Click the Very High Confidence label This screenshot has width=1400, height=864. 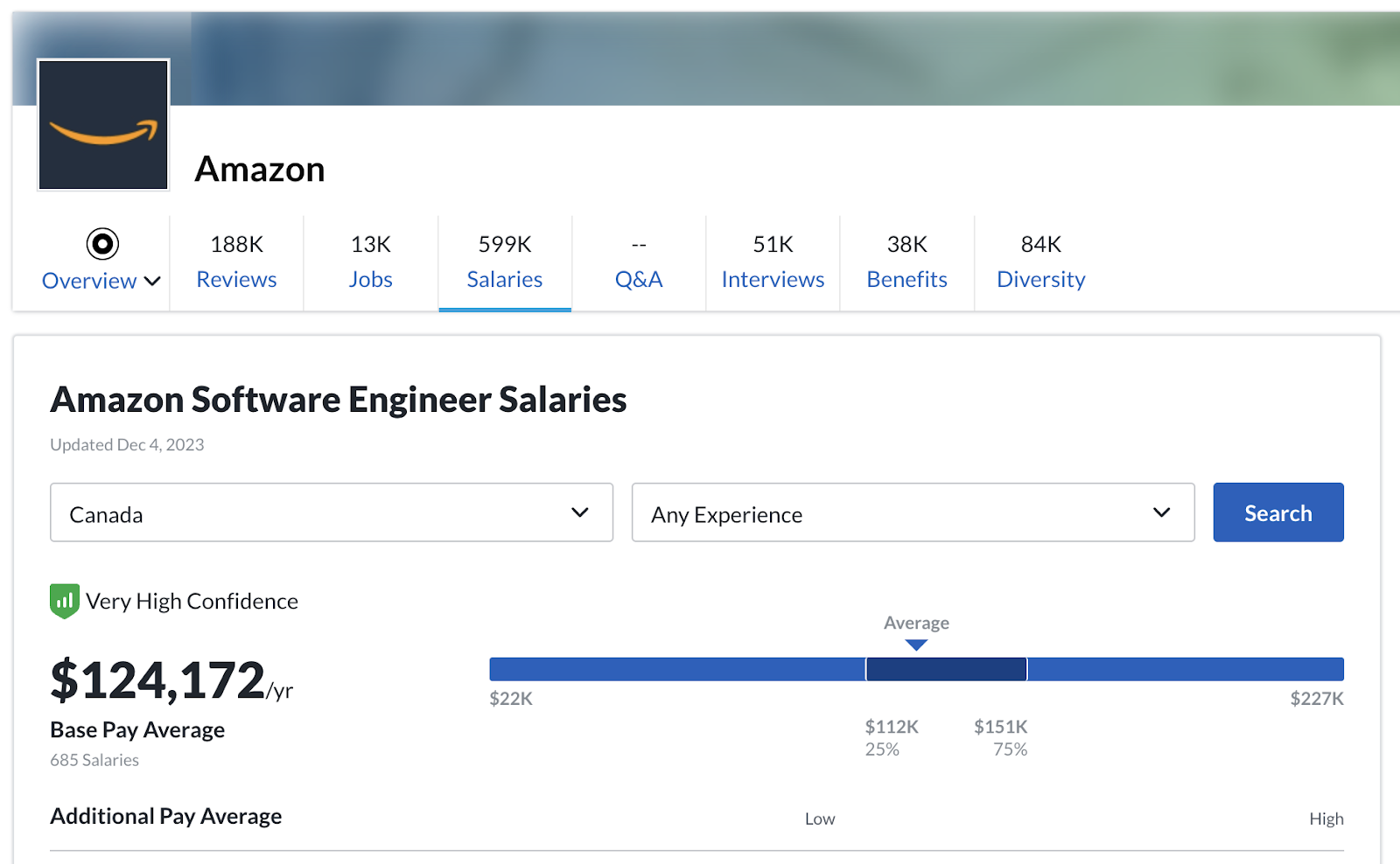click(x=192, y=602)
